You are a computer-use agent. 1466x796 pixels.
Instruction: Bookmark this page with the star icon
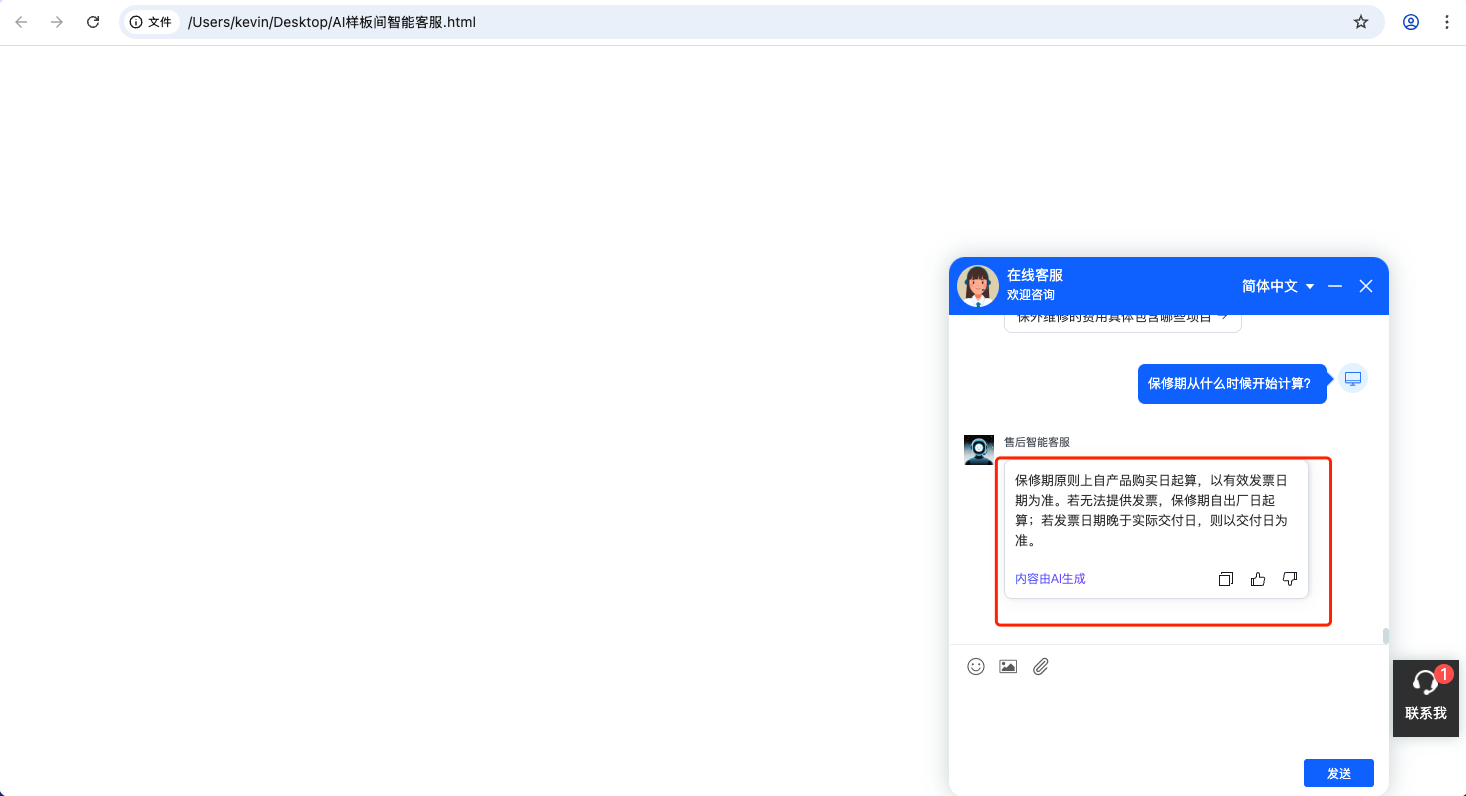coord(1360,22)
